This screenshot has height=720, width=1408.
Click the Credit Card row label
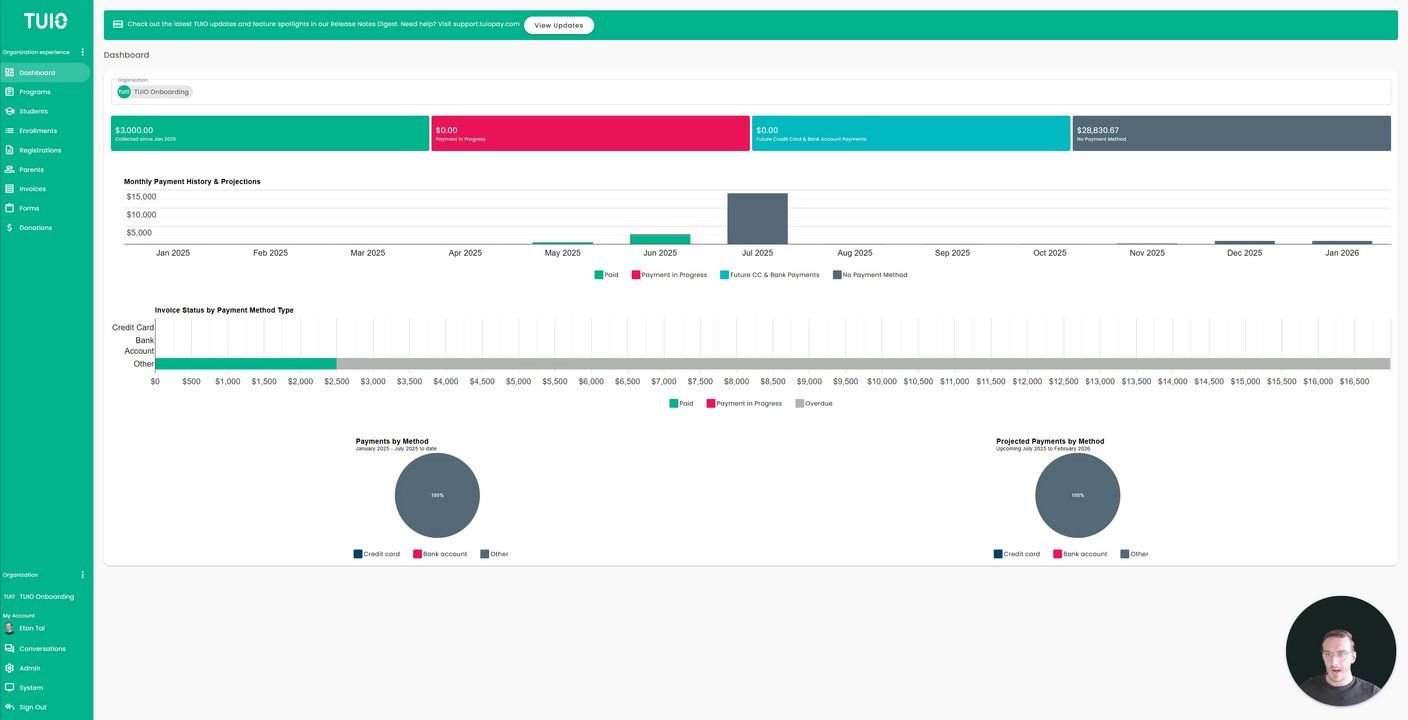[x=133, y=327]
